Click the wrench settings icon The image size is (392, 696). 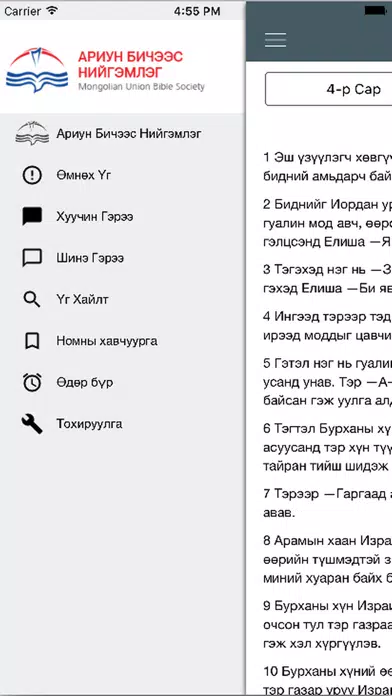tap(32, 424)
